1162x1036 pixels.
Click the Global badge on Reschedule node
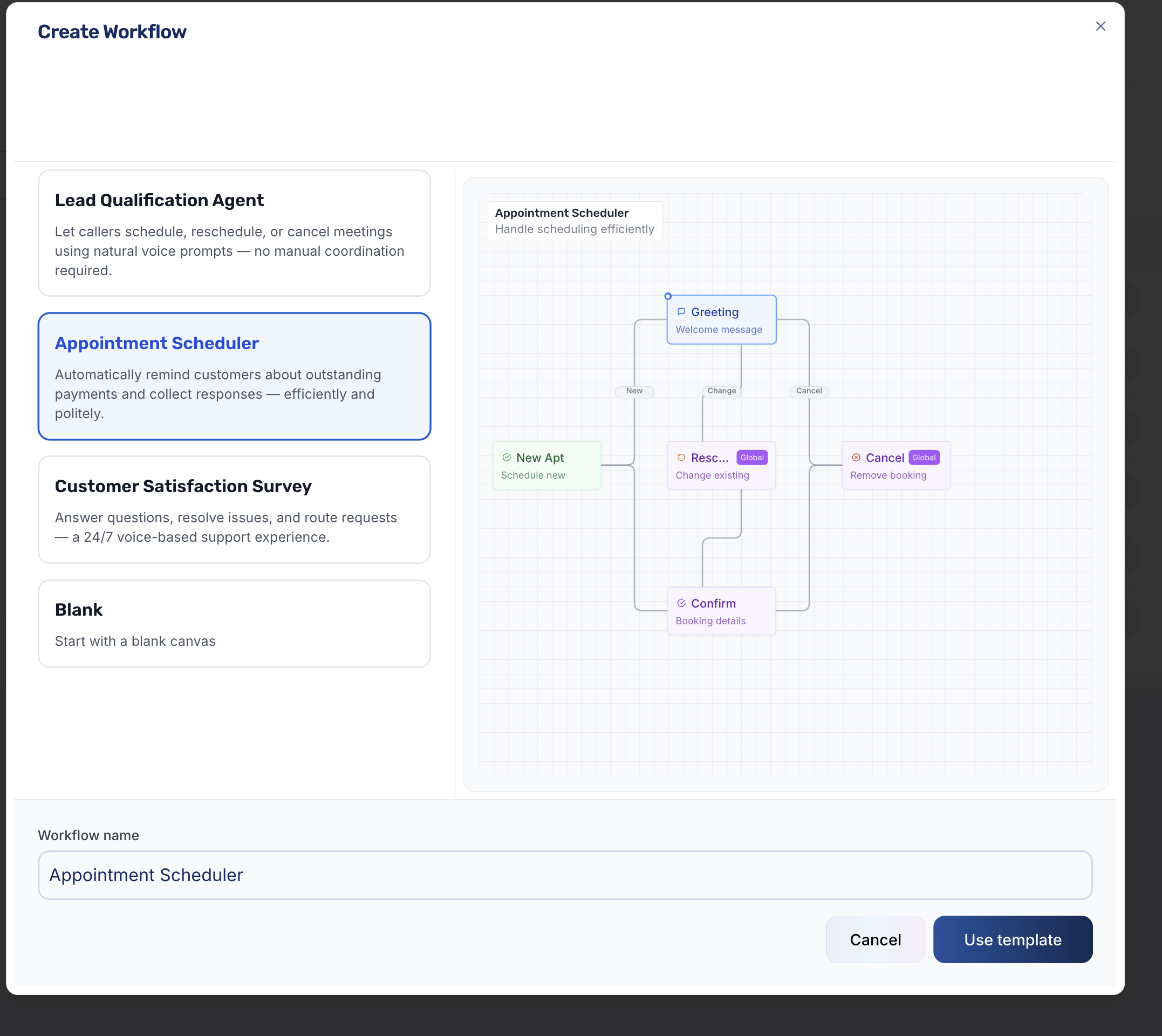click(751, 458)
